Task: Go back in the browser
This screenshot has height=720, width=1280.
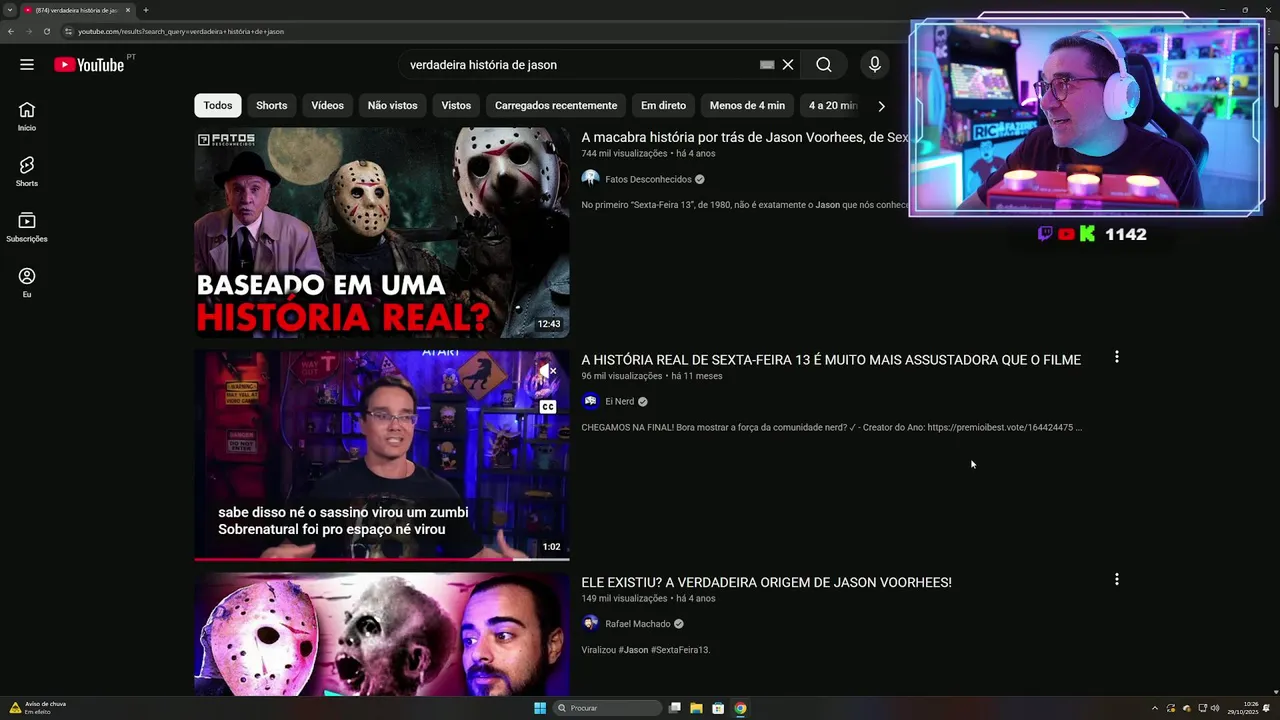Action: click(11, 31)
